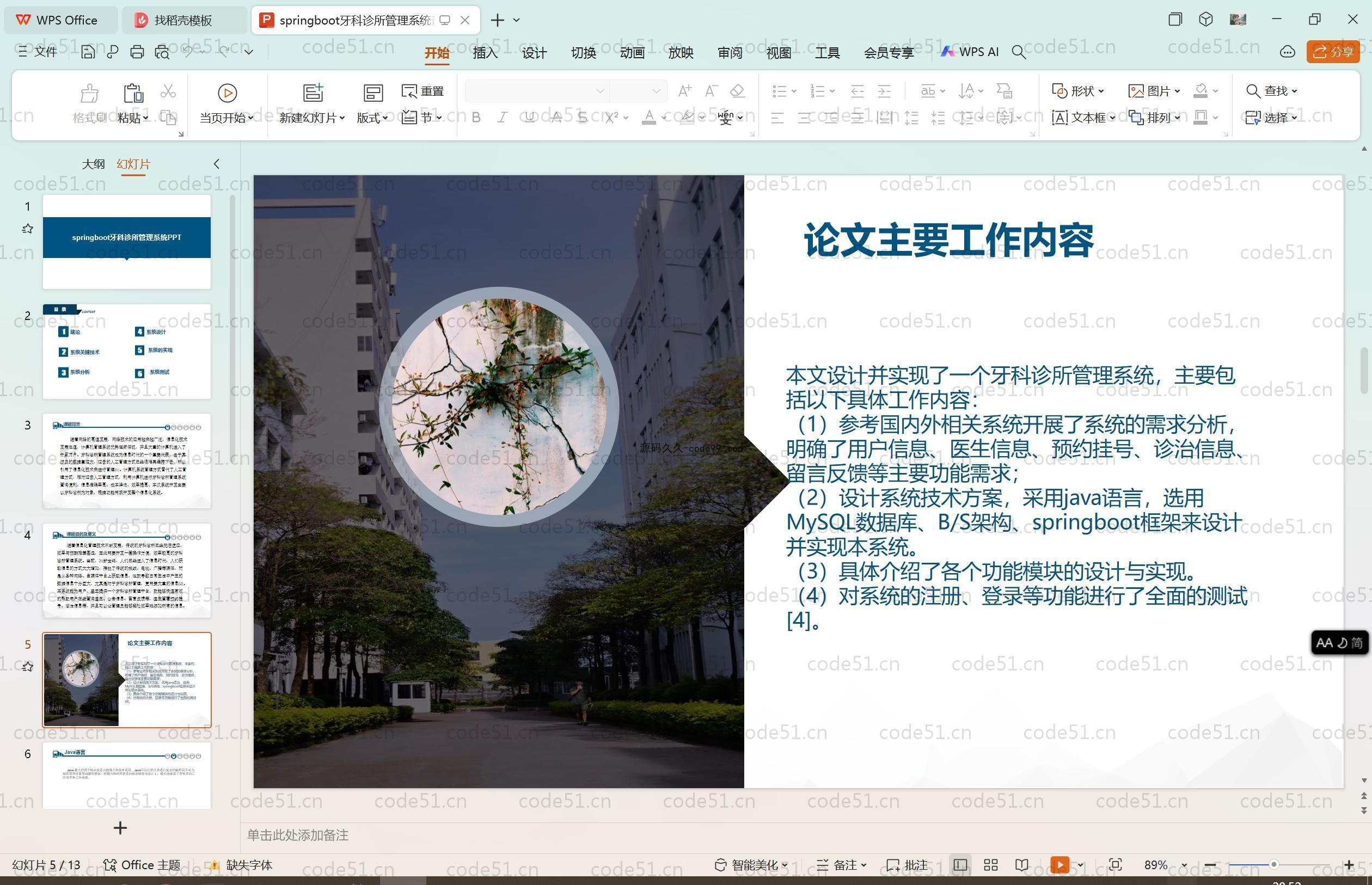Click the Increase Indent icon
The height and width of the screenshot is (885, 1372).
click(885, 91)
